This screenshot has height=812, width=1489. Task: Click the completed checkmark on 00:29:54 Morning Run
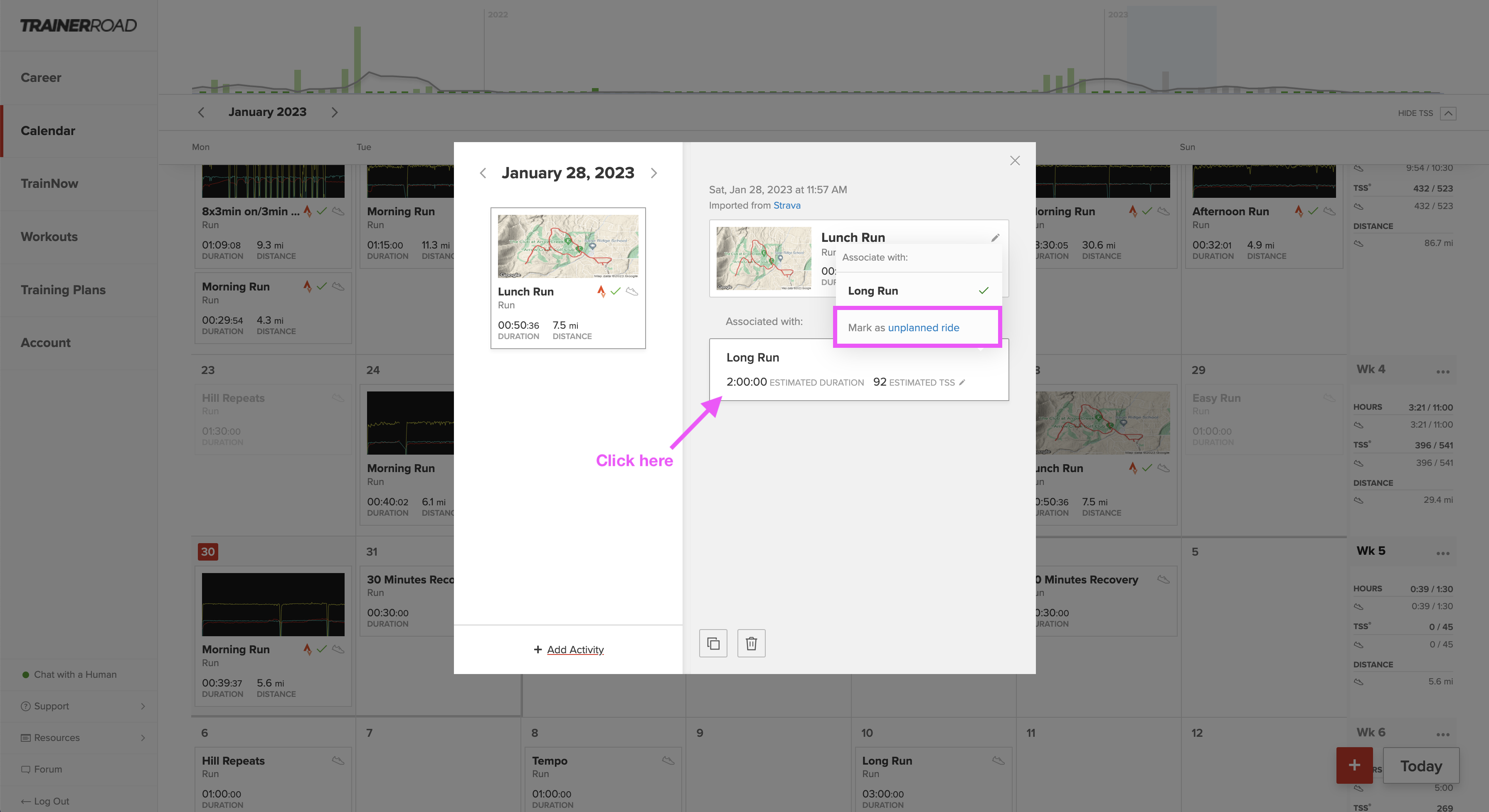tap(322, 286)
